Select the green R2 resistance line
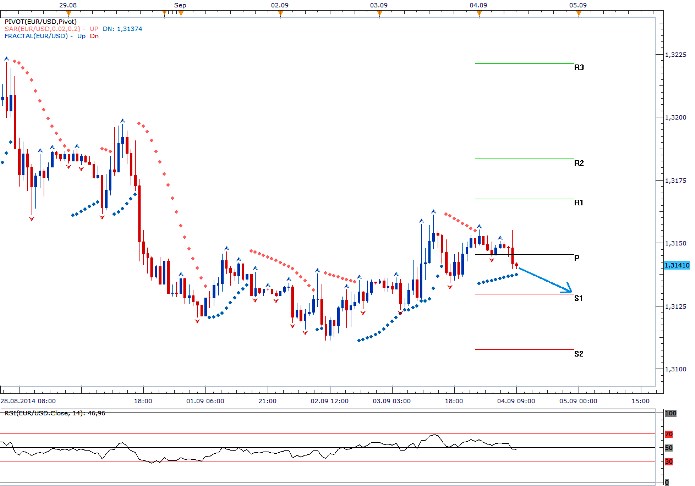This screenshot has width=695, height=486. (524, 158)
